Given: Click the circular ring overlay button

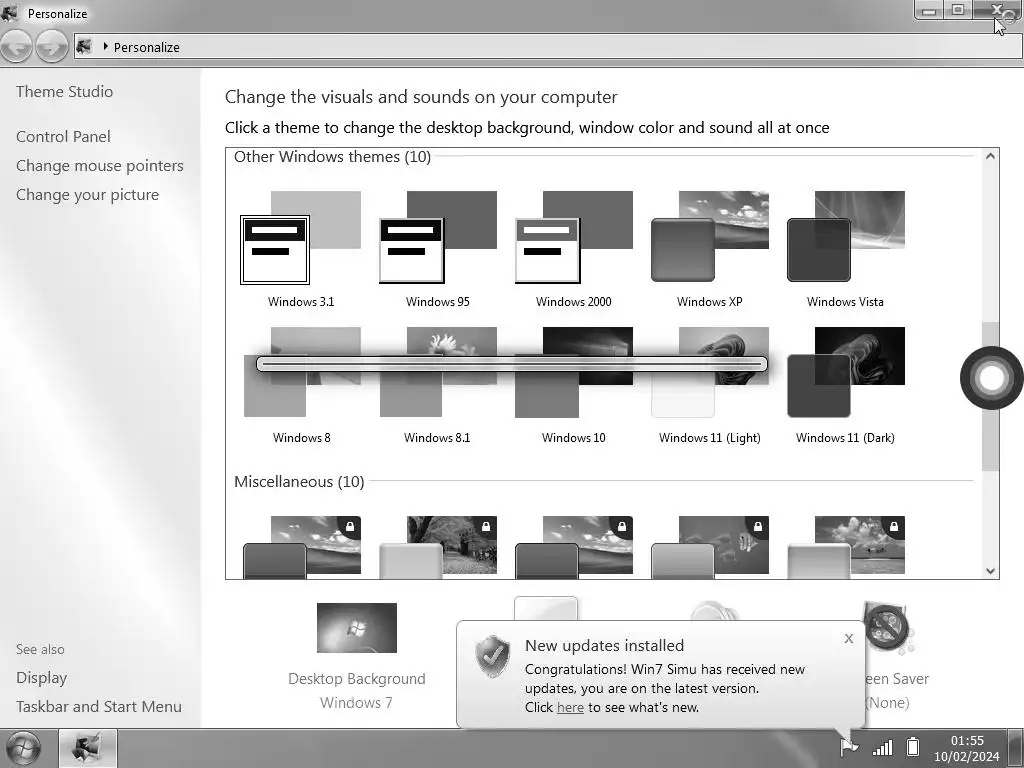Looking at the screenshot, I should coord(991,378).
